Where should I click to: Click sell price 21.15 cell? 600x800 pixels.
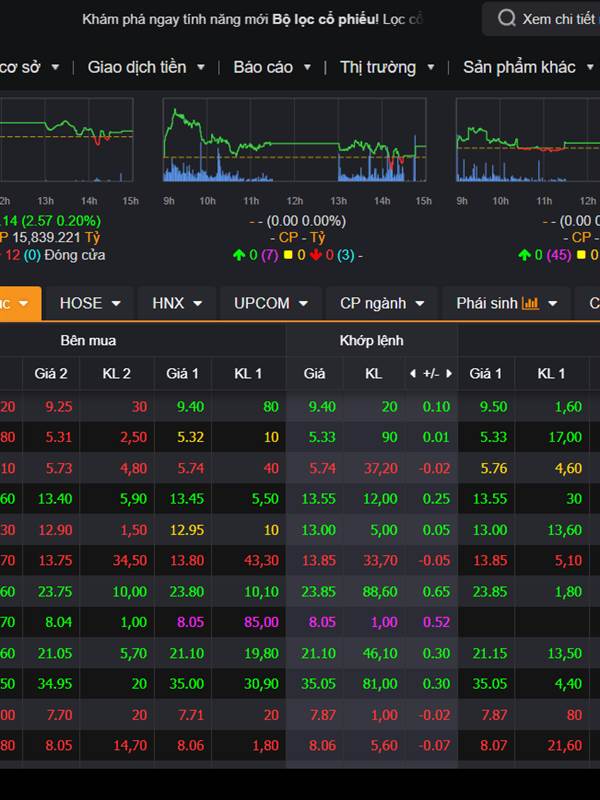[x=490, y=653]
